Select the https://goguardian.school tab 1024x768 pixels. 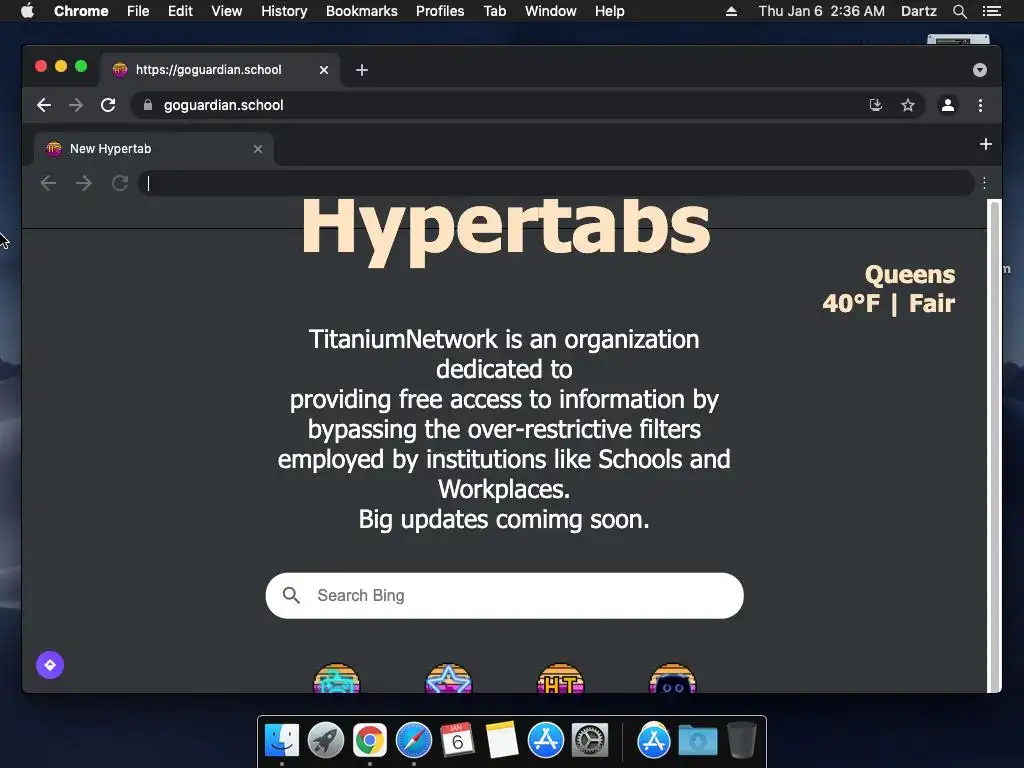220,70
